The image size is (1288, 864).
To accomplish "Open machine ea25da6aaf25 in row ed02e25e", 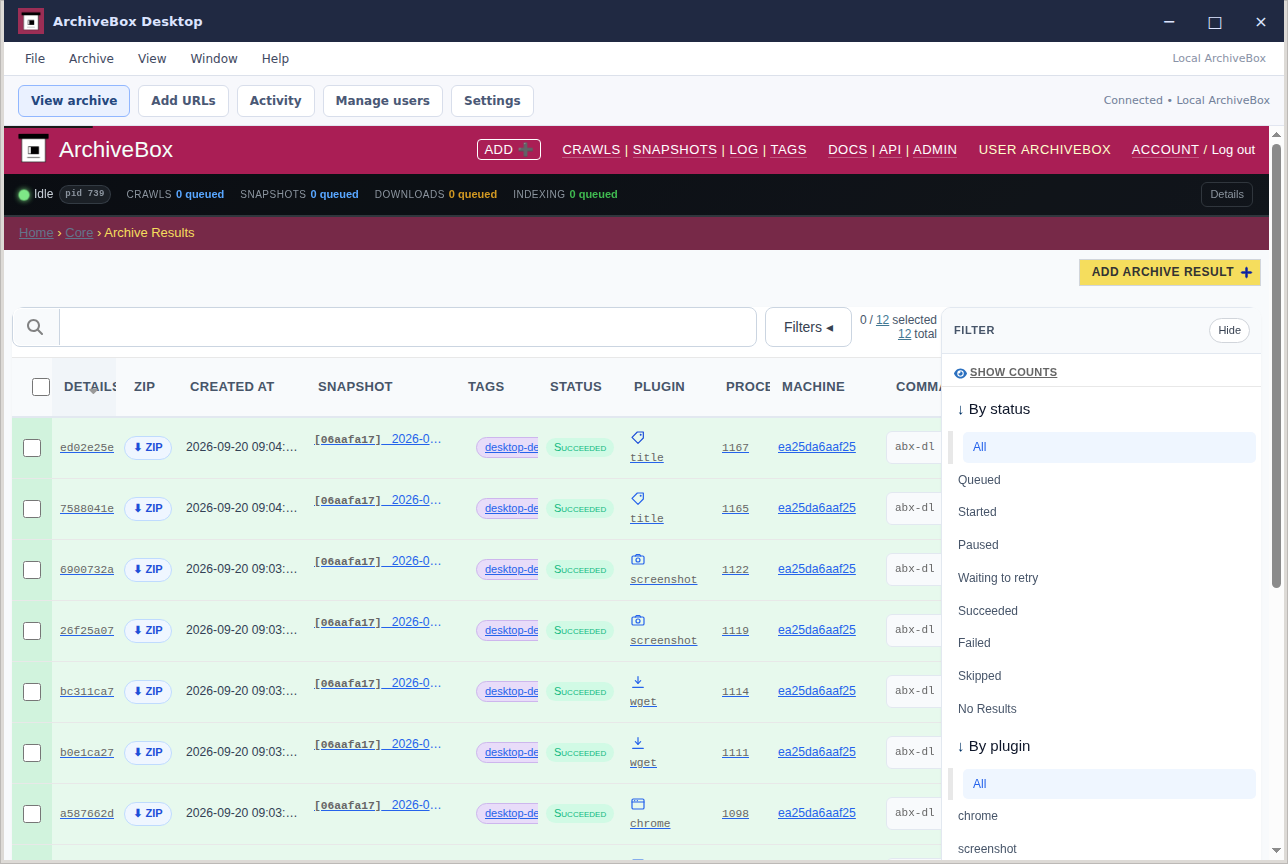I will pyautogui.click(x=817, y=447).
